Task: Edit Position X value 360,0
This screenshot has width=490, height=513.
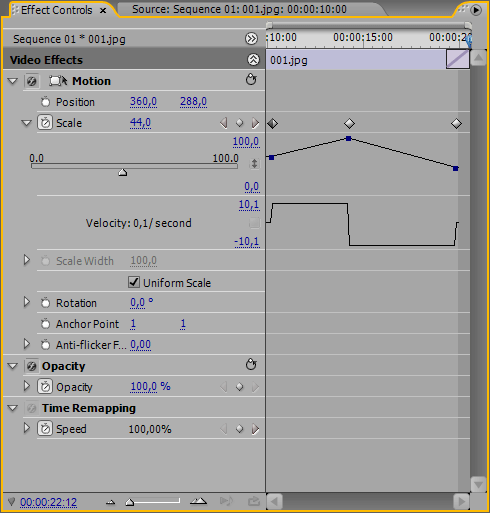Action: [143, 101]
